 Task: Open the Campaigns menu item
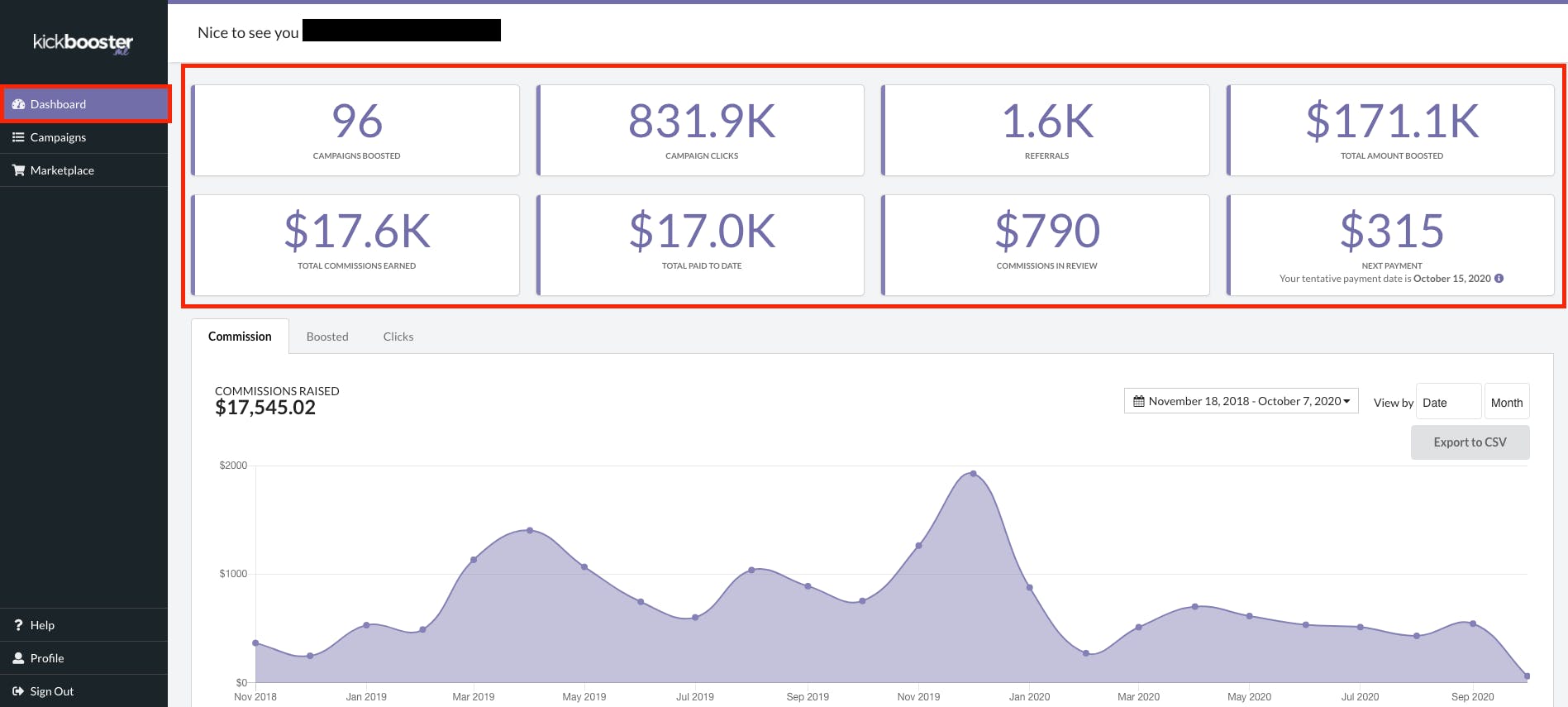tap(84, 137)
